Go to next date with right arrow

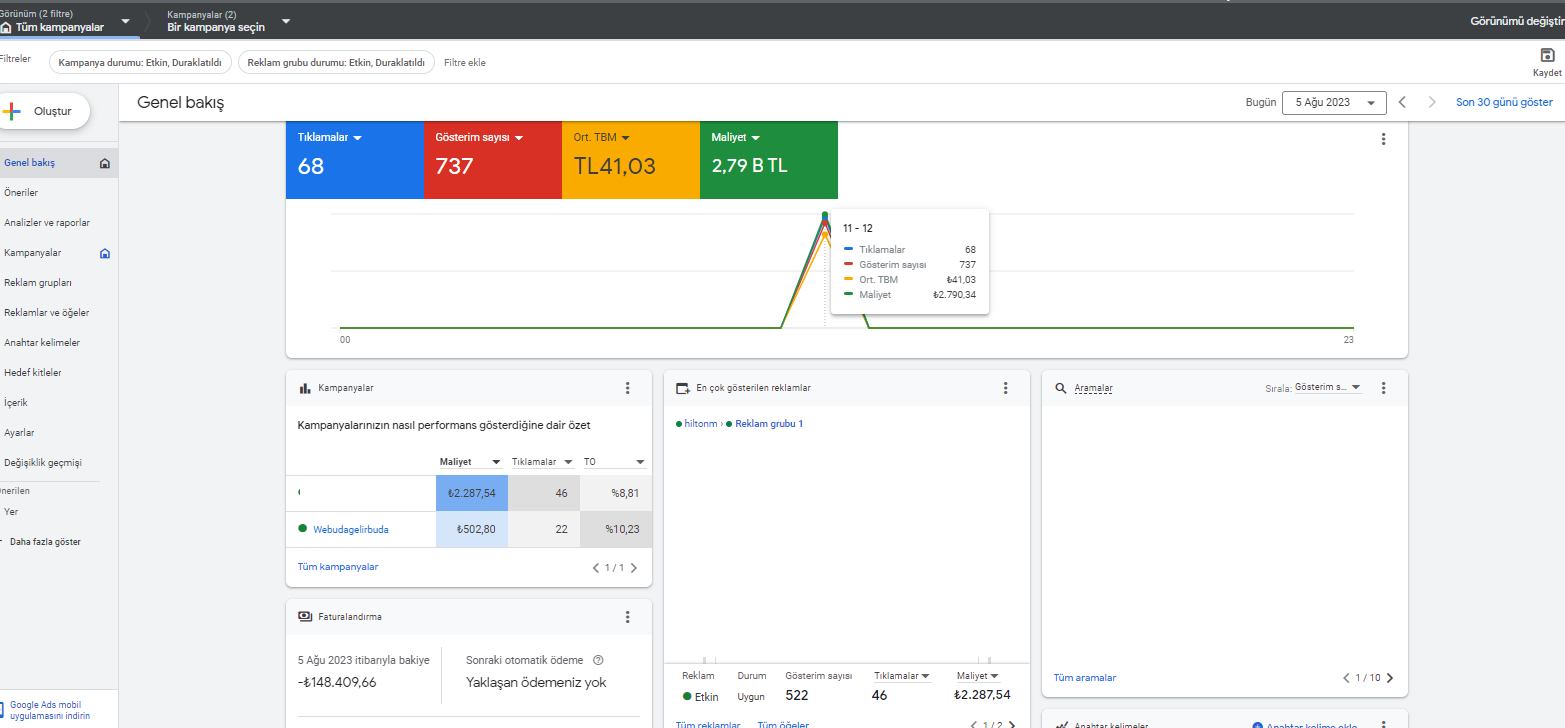pyautogui.click(x=1432, y=102)
